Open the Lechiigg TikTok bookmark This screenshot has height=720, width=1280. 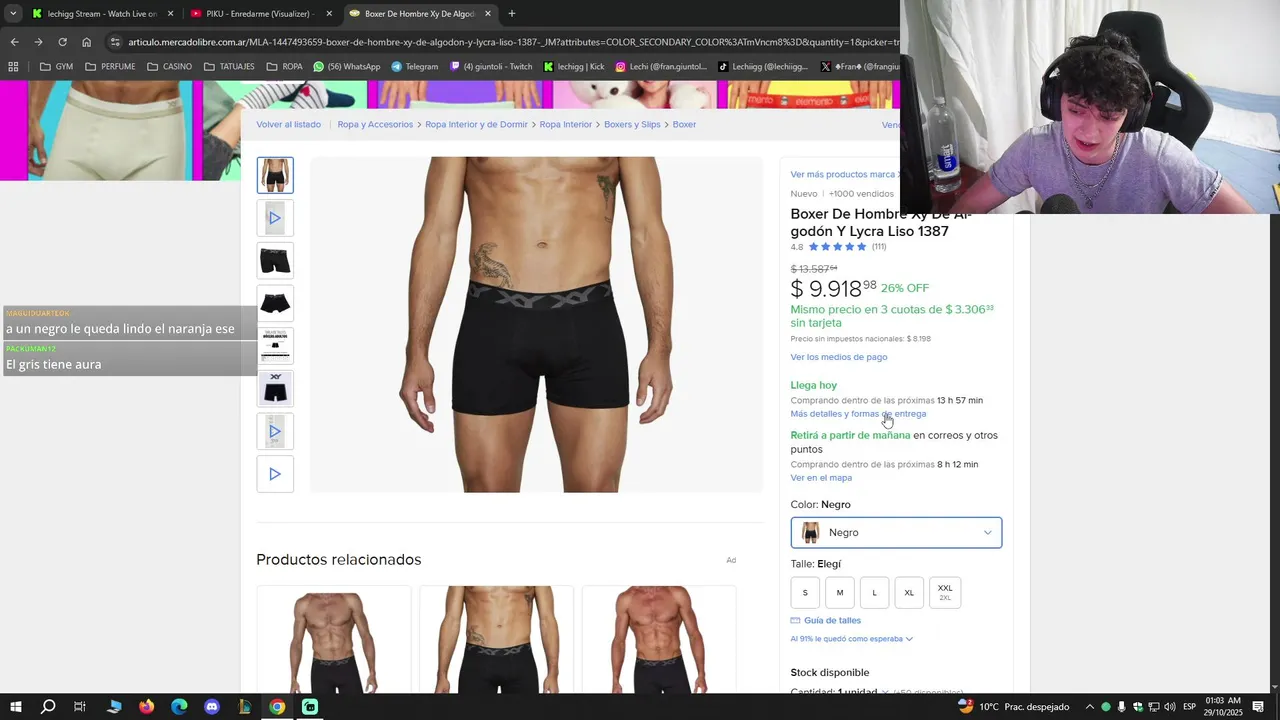tap(763, 67)
